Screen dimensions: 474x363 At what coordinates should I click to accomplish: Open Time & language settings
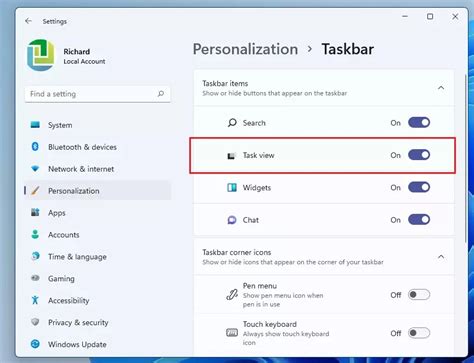click(97, 257)
